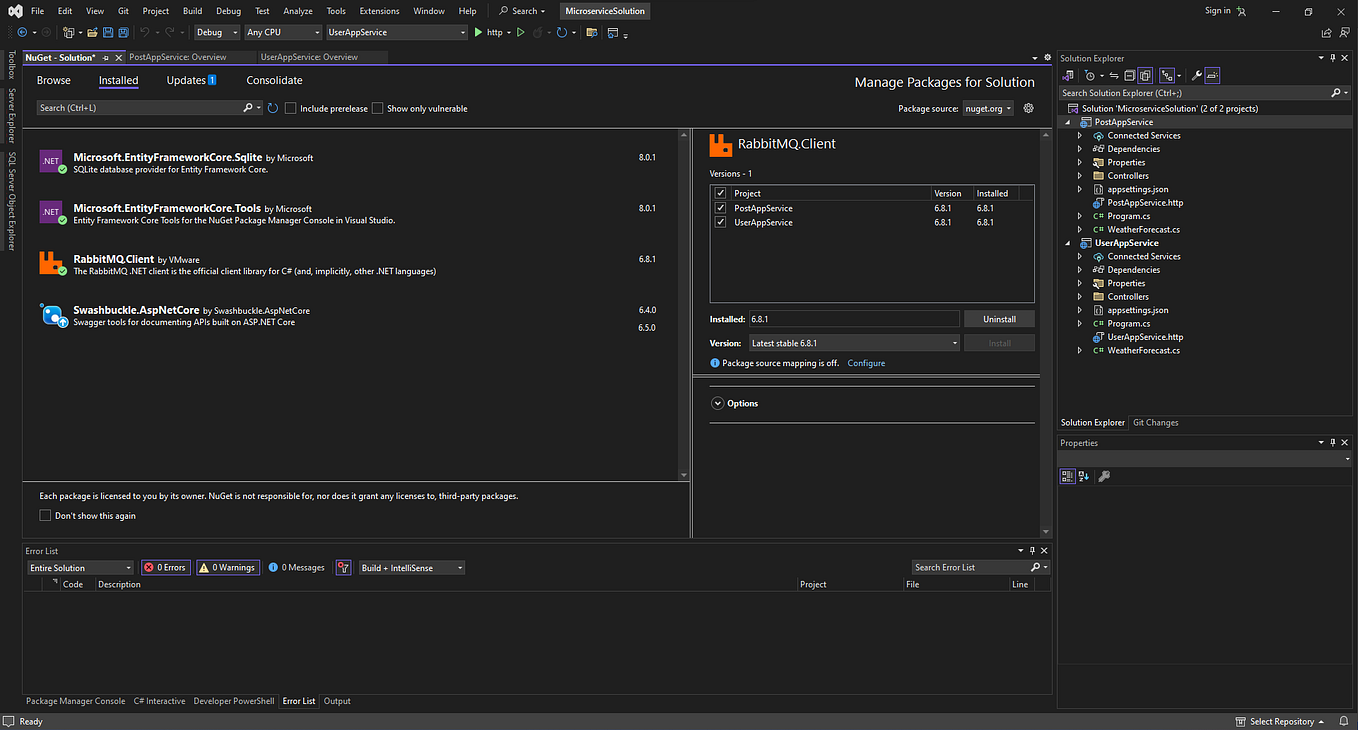Check the Show only vulnerable checkbox
1358x730 pixels.
[377, 108]
